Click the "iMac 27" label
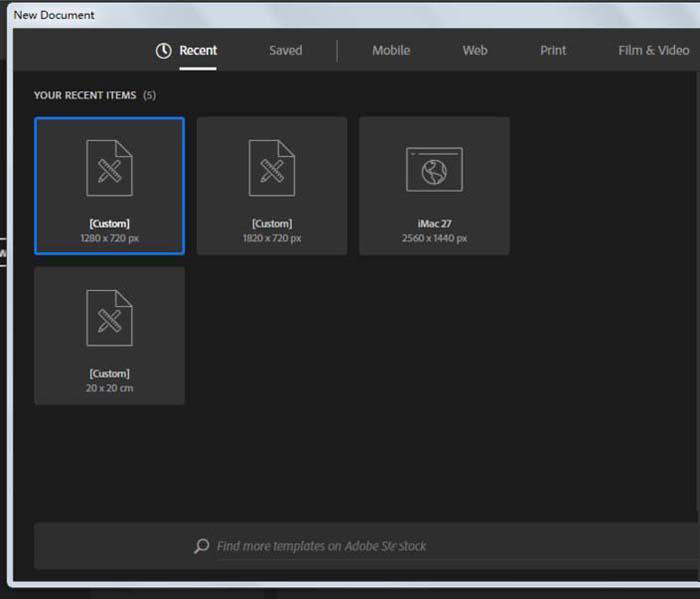 point(434,224)
